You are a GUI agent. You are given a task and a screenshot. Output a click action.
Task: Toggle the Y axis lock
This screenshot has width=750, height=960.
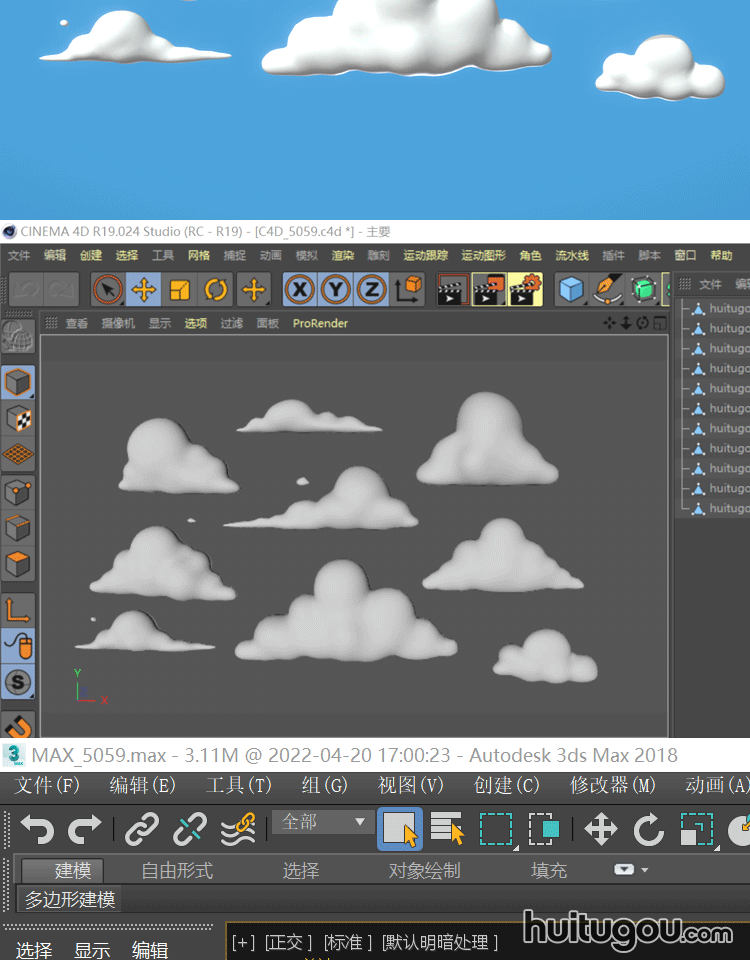pos(336,290)
